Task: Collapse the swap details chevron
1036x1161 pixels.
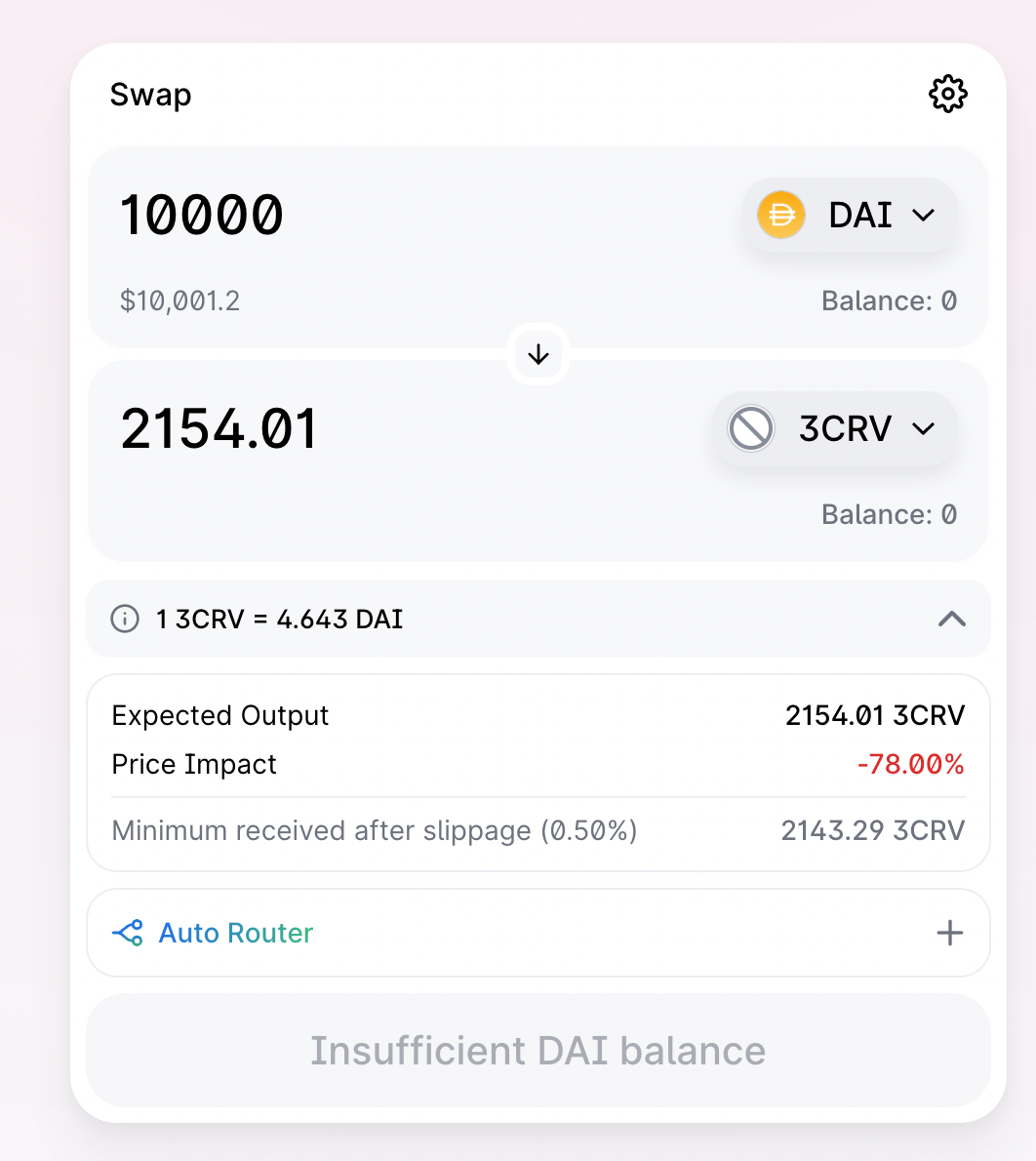Action: point(951,619)
